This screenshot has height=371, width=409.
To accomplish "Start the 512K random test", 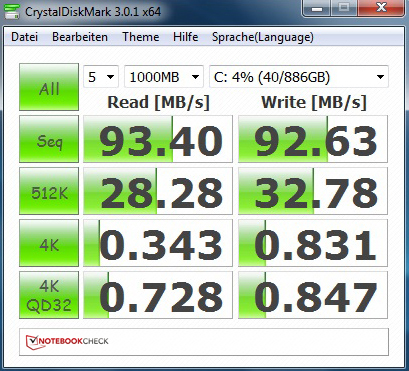I will pyautogui.click(x=49, y=191).
